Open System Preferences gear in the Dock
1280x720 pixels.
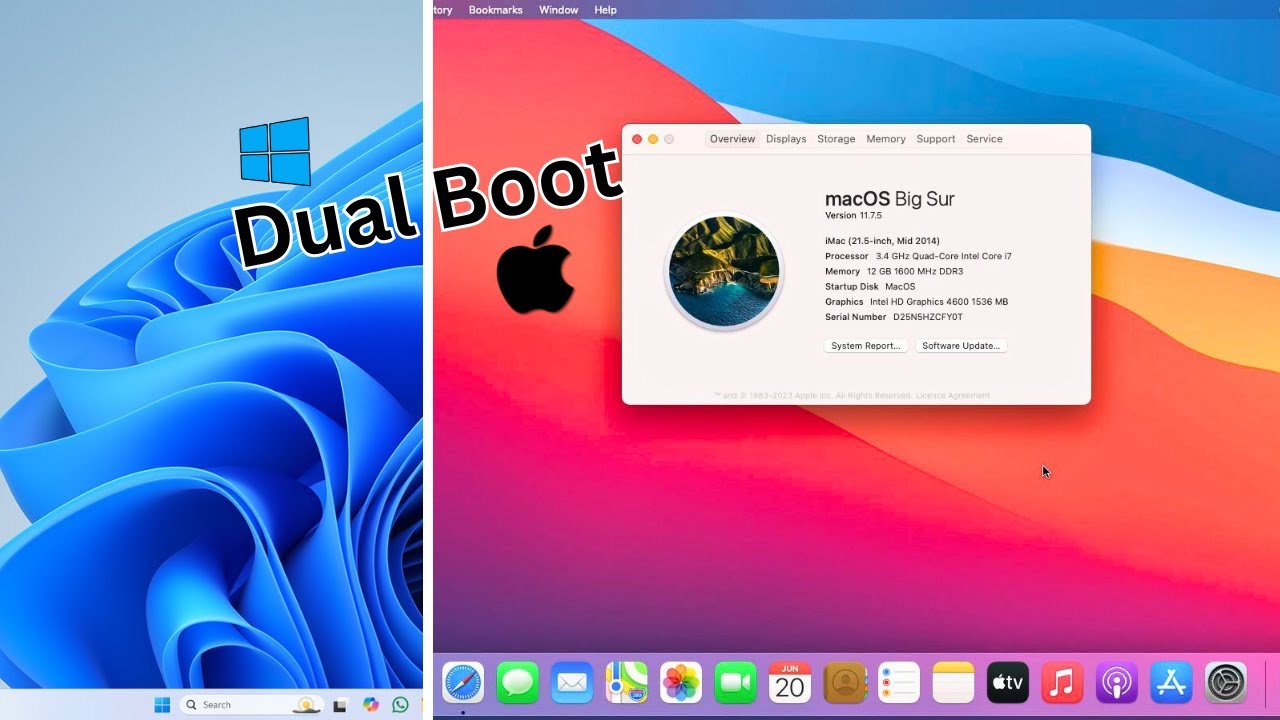pyautogui.click(x=1226, y=683)
